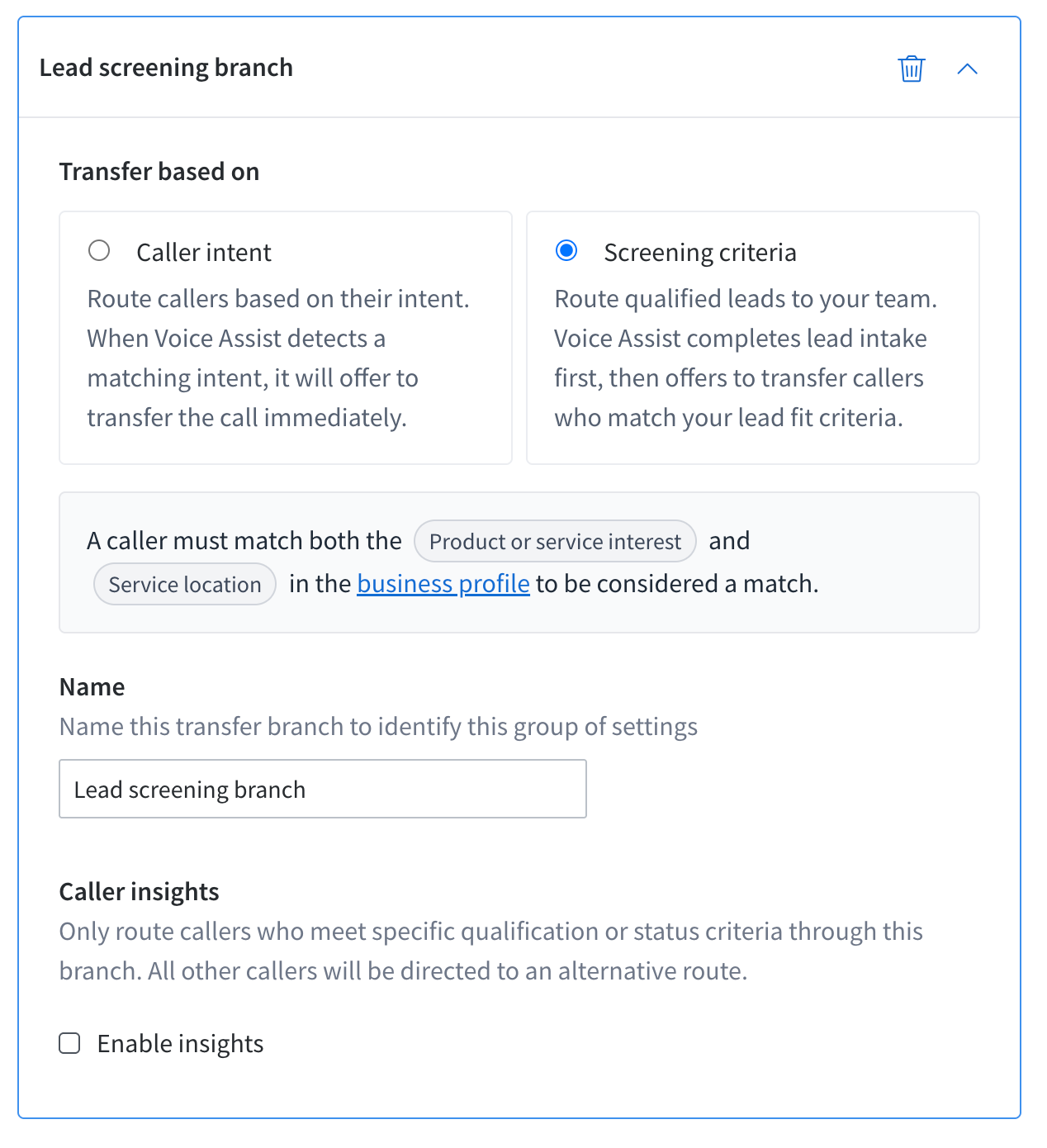
Task: Click the Screening criteria title label
Action: 700,252
